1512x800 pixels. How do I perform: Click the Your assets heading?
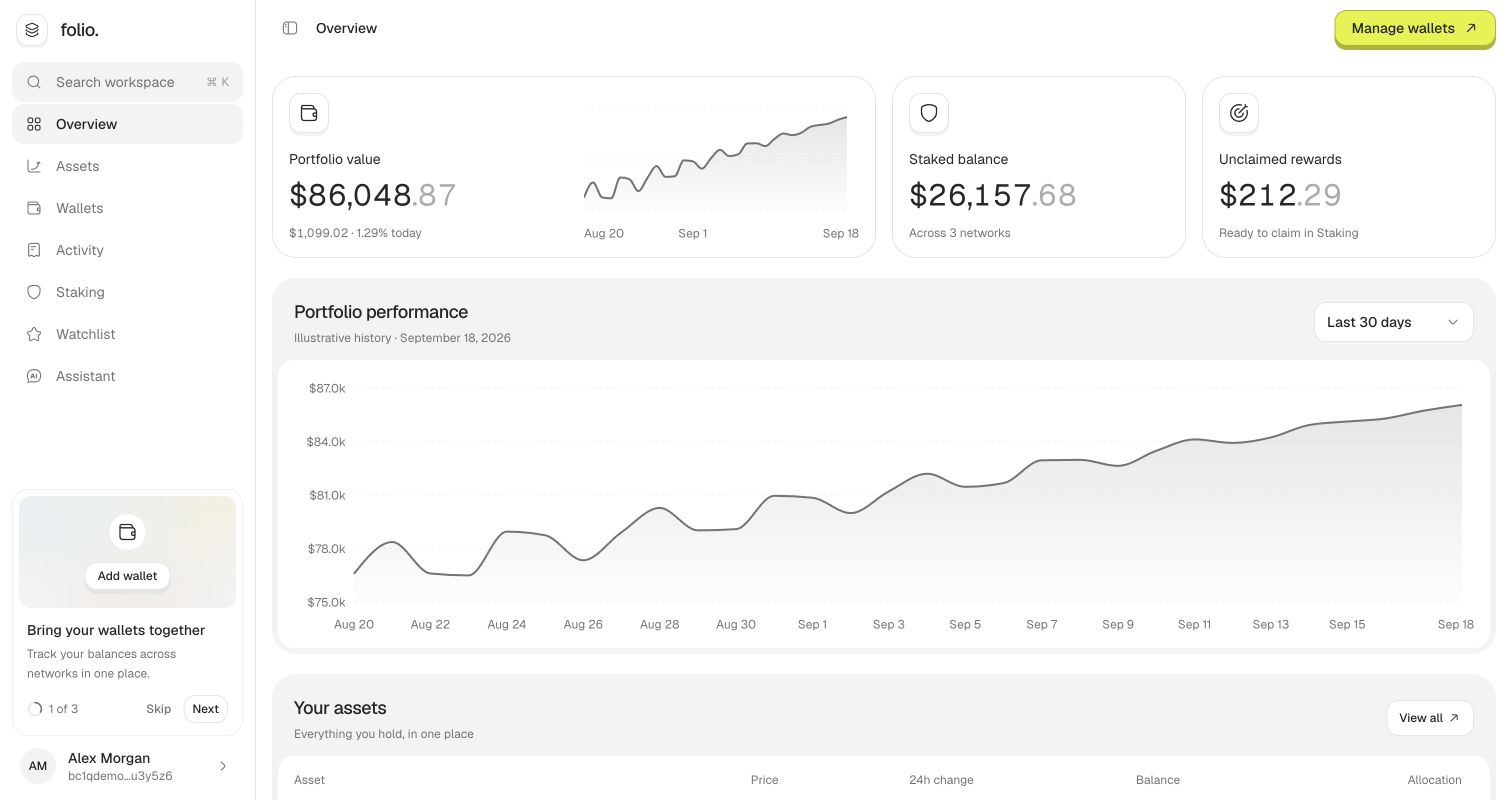pos(340,708)
